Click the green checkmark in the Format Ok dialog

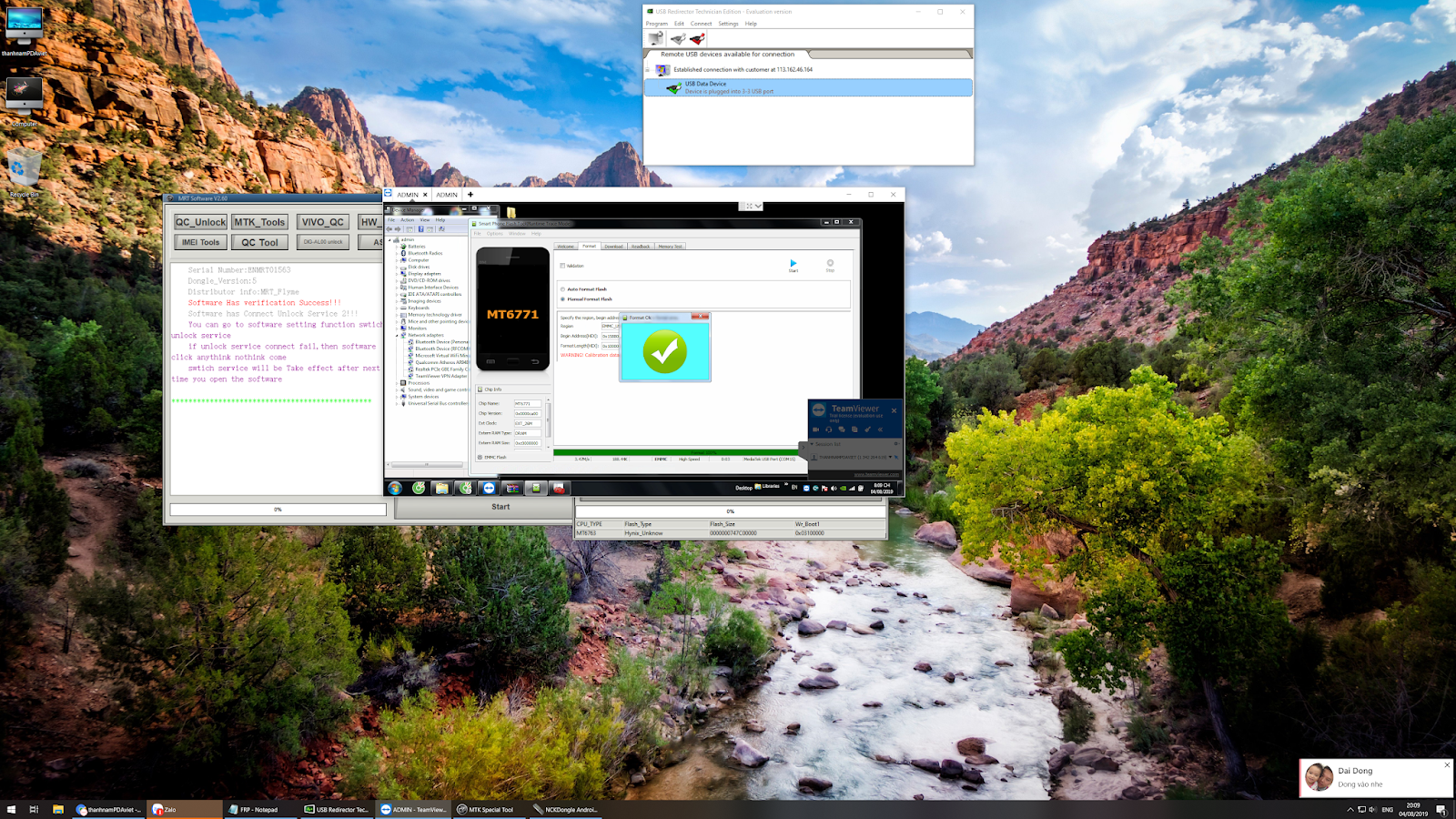(665, 352)
